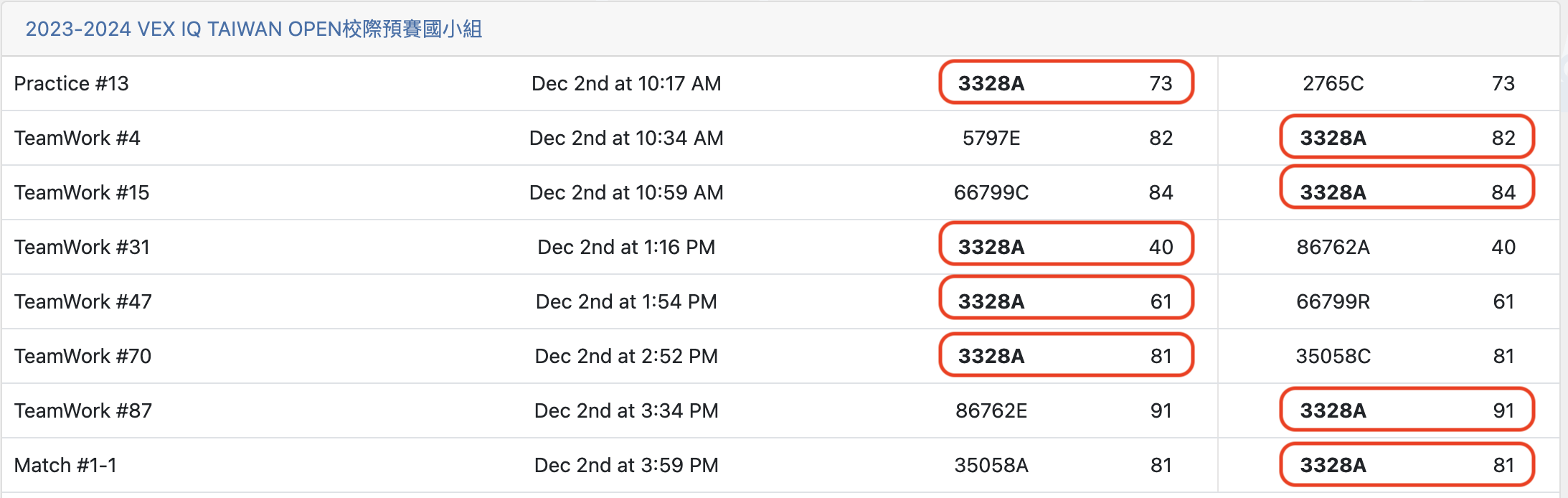Select the TeamWork #4 match label

[x=77, y=138]
